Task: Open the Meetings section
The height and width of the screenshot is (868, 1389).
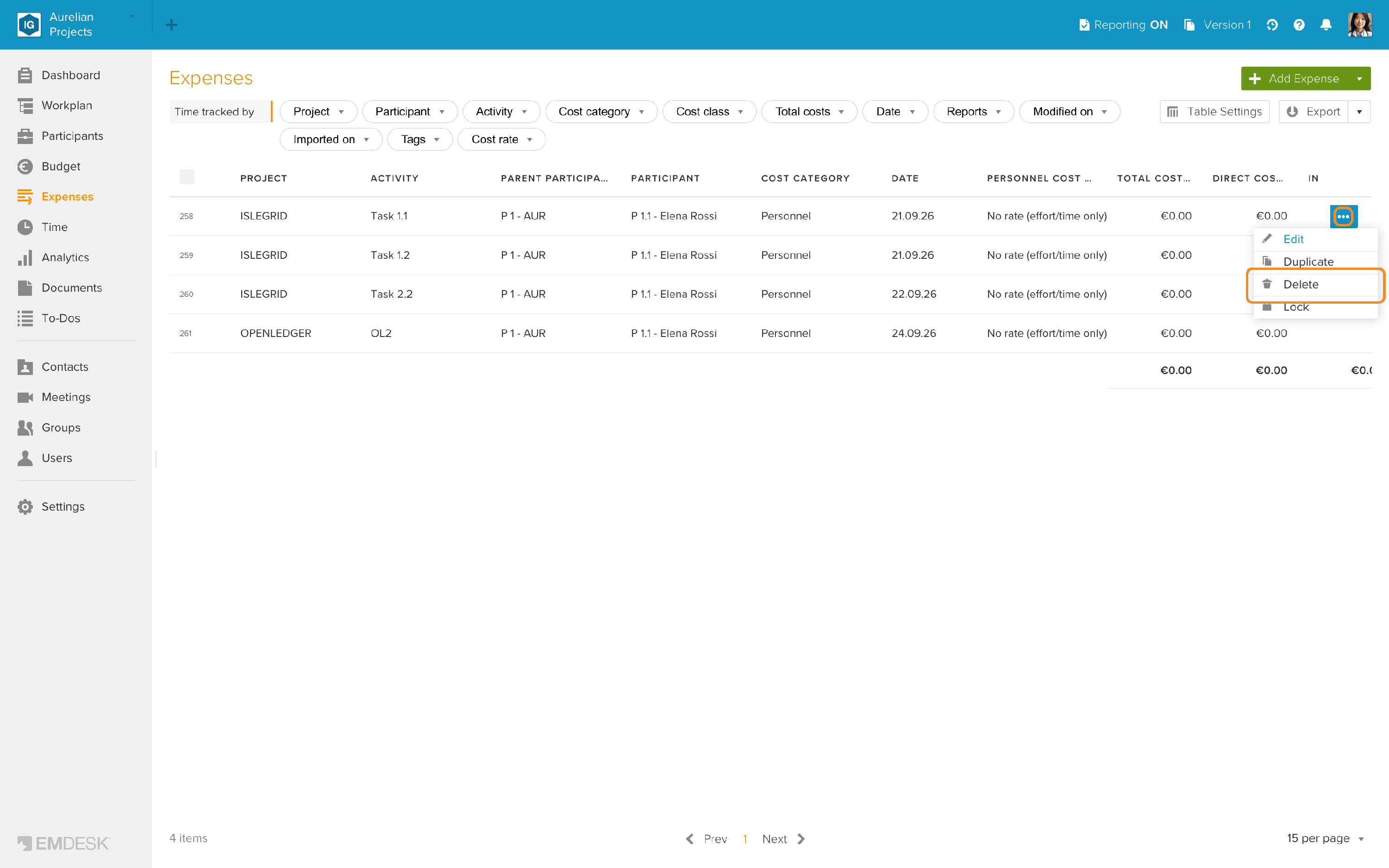Action: tap(66, 397)
